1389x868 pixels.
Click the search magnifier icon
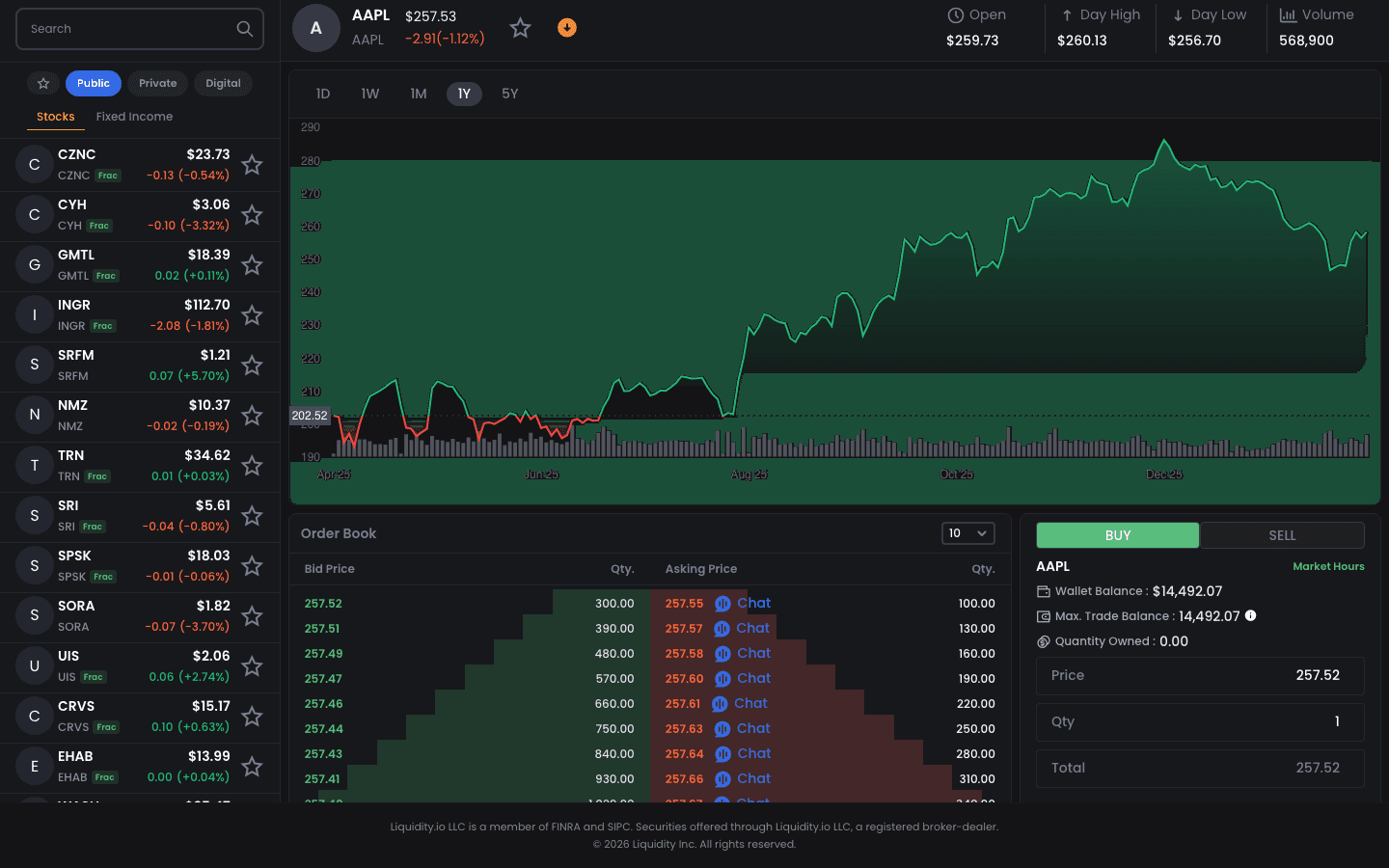click(x=244, y=29)
